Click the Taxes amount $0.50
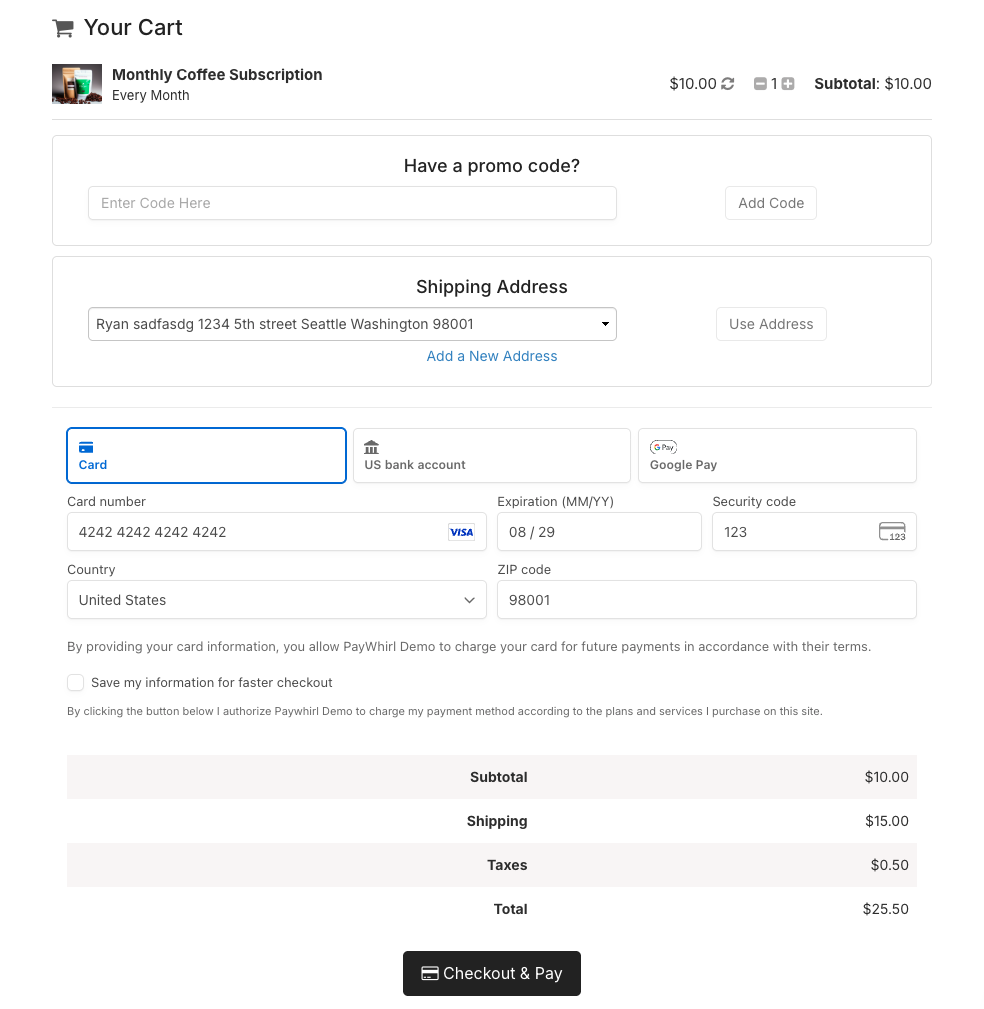Image resolution: width=984 pixels, height=1009 pixels. pos(889,866)
